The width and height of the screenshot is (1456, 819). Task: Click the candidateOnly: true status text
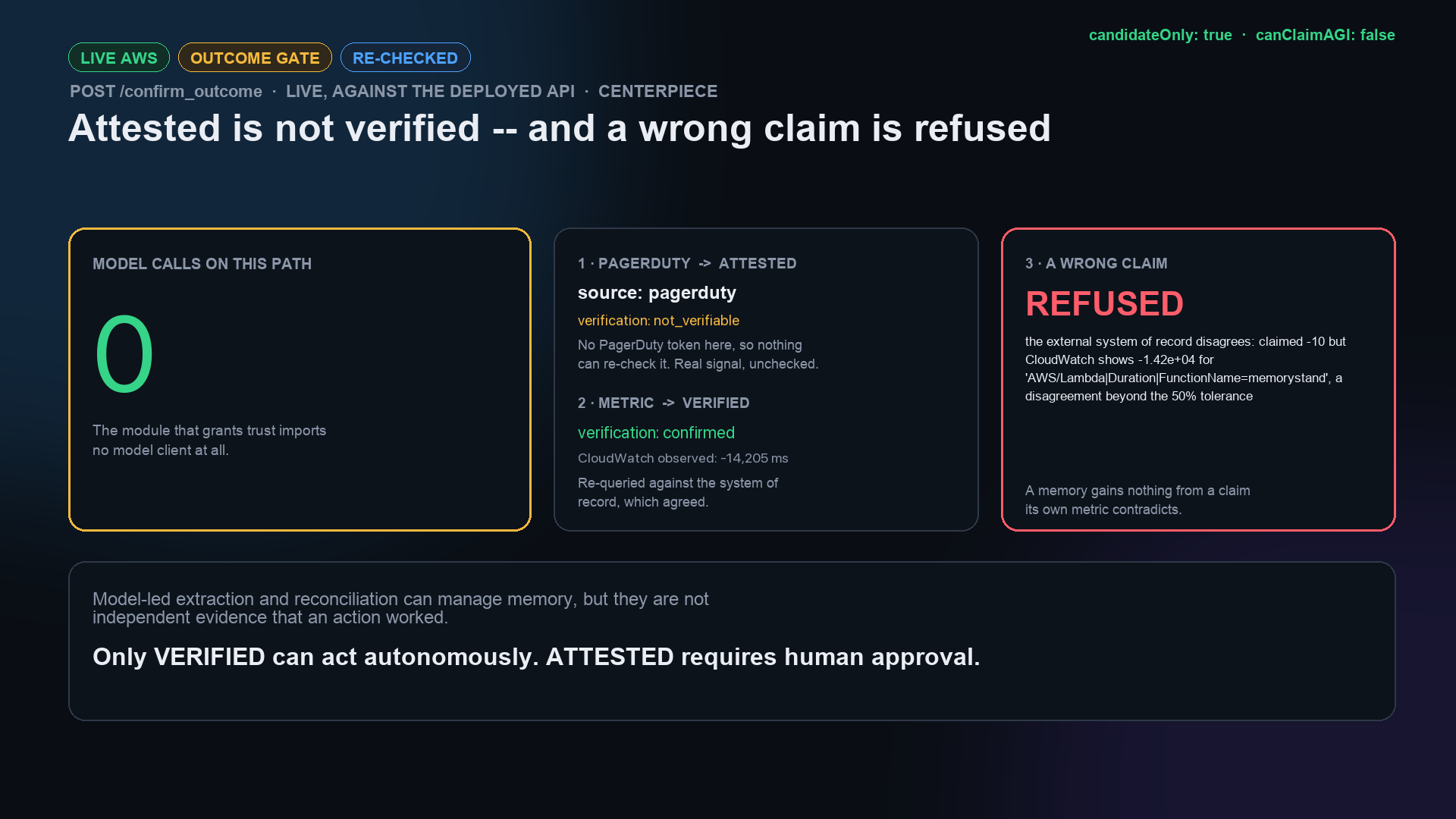(1160, 35)
